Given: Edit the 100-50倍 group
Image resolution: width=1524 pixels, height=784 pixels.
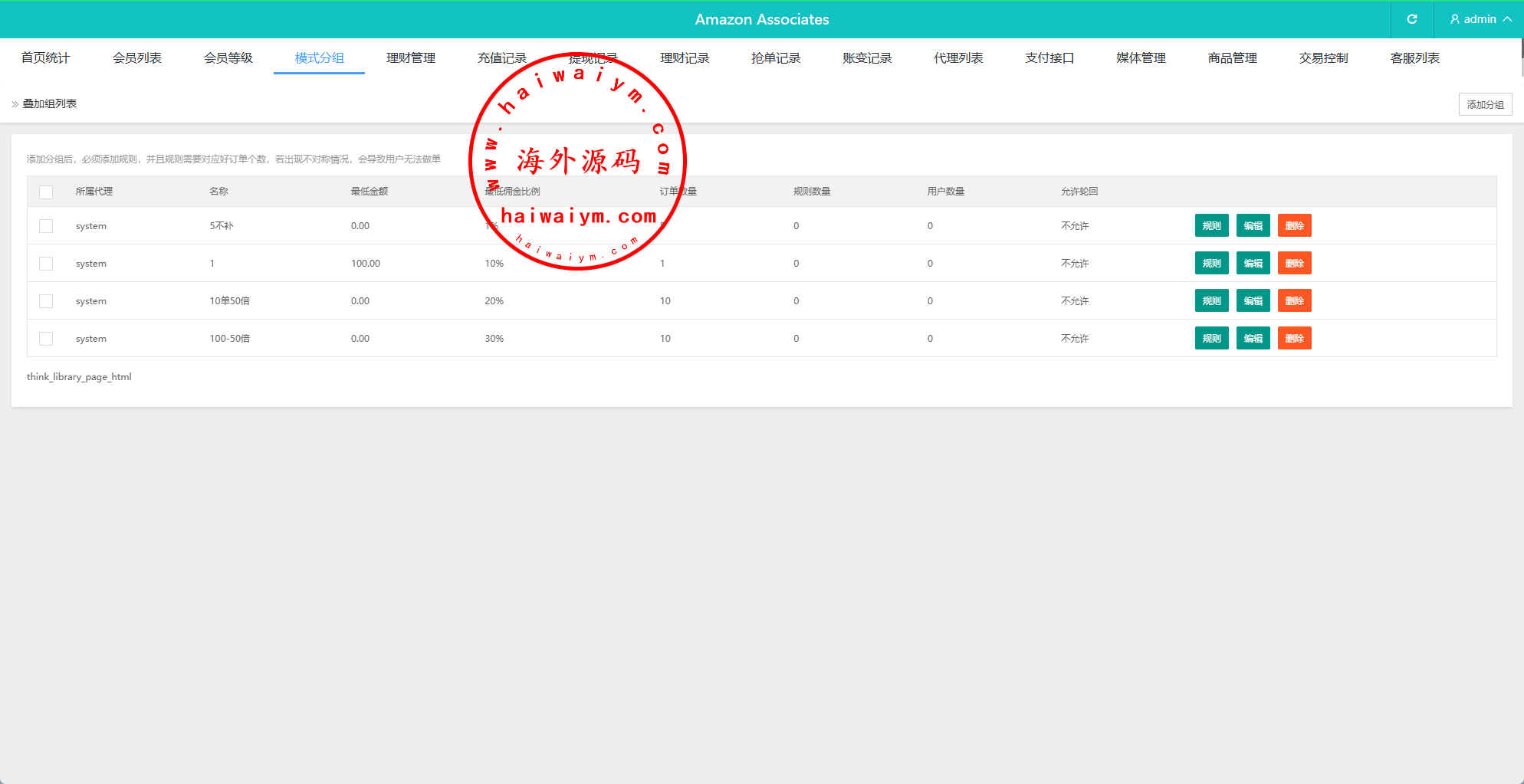Looking at the screenshot, I should [x=1253, y=339].
